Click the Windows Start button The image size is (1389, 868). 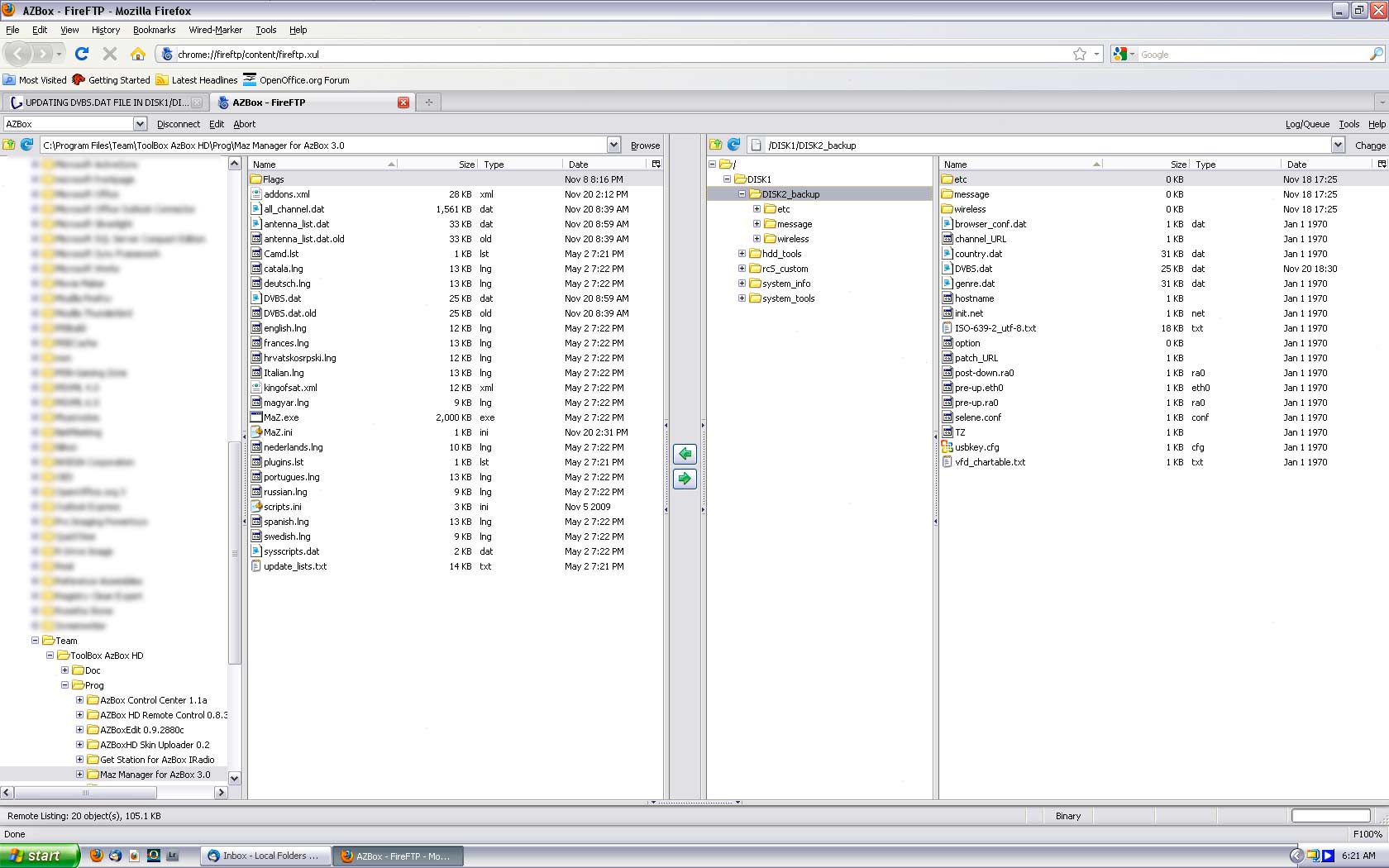40,856
